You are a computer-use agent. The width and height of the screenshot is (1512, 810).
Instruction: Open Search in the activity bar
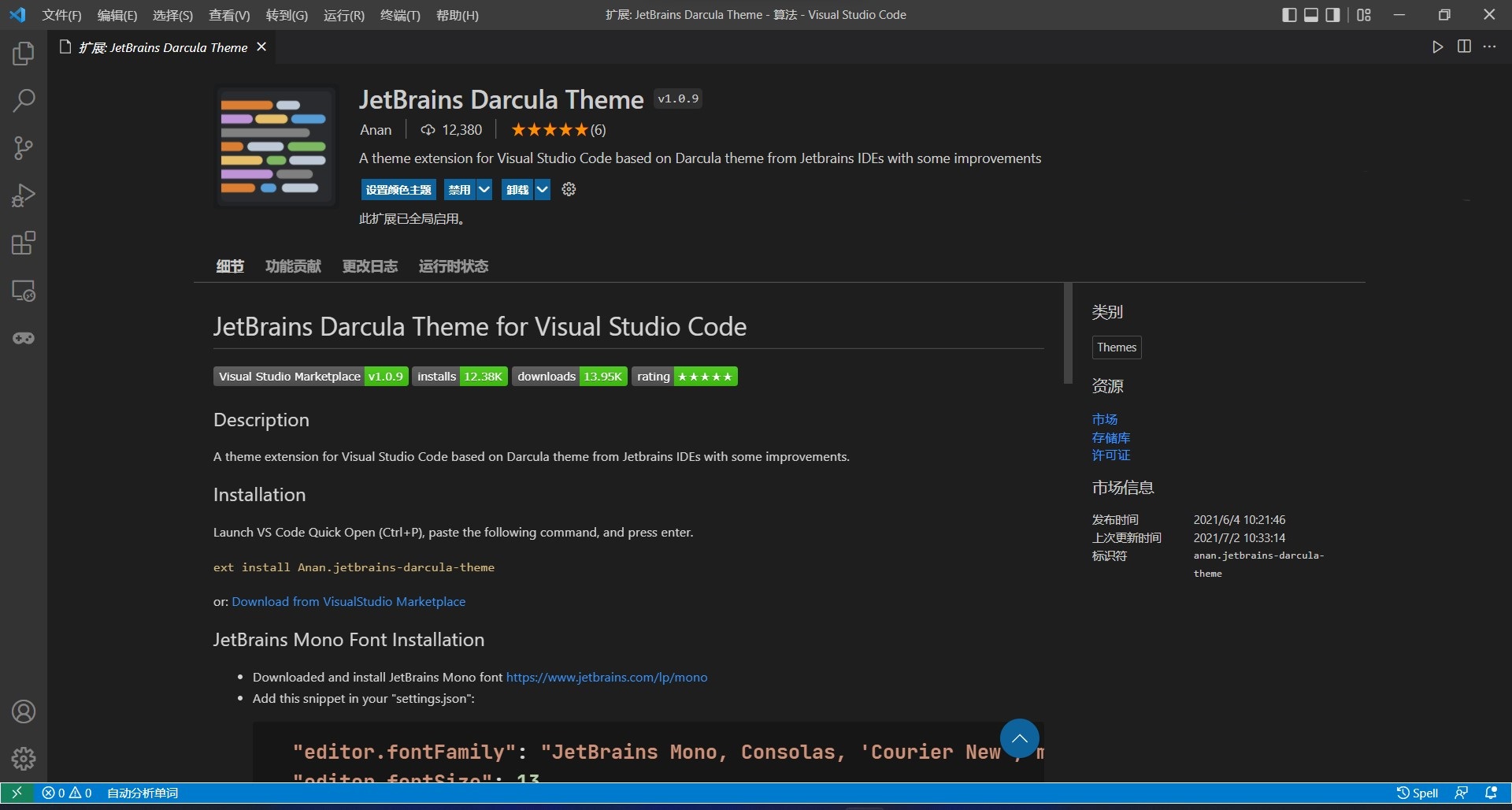(x=23, y=101)
